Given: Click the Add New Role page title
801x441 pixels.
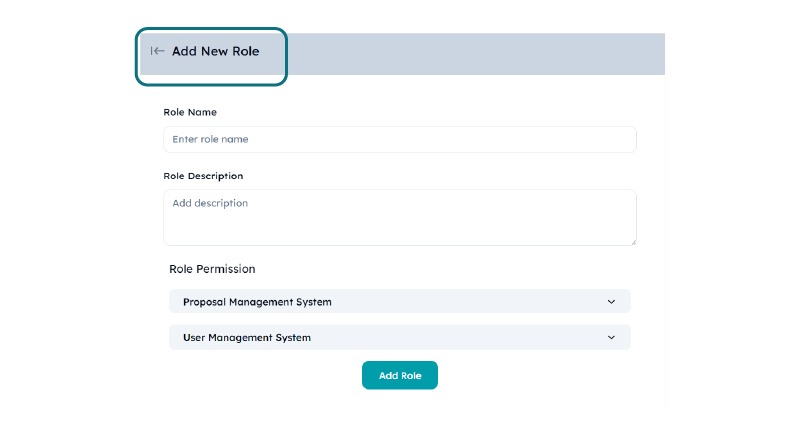Looking at the screenshot, I should click(x=215, y=51).
